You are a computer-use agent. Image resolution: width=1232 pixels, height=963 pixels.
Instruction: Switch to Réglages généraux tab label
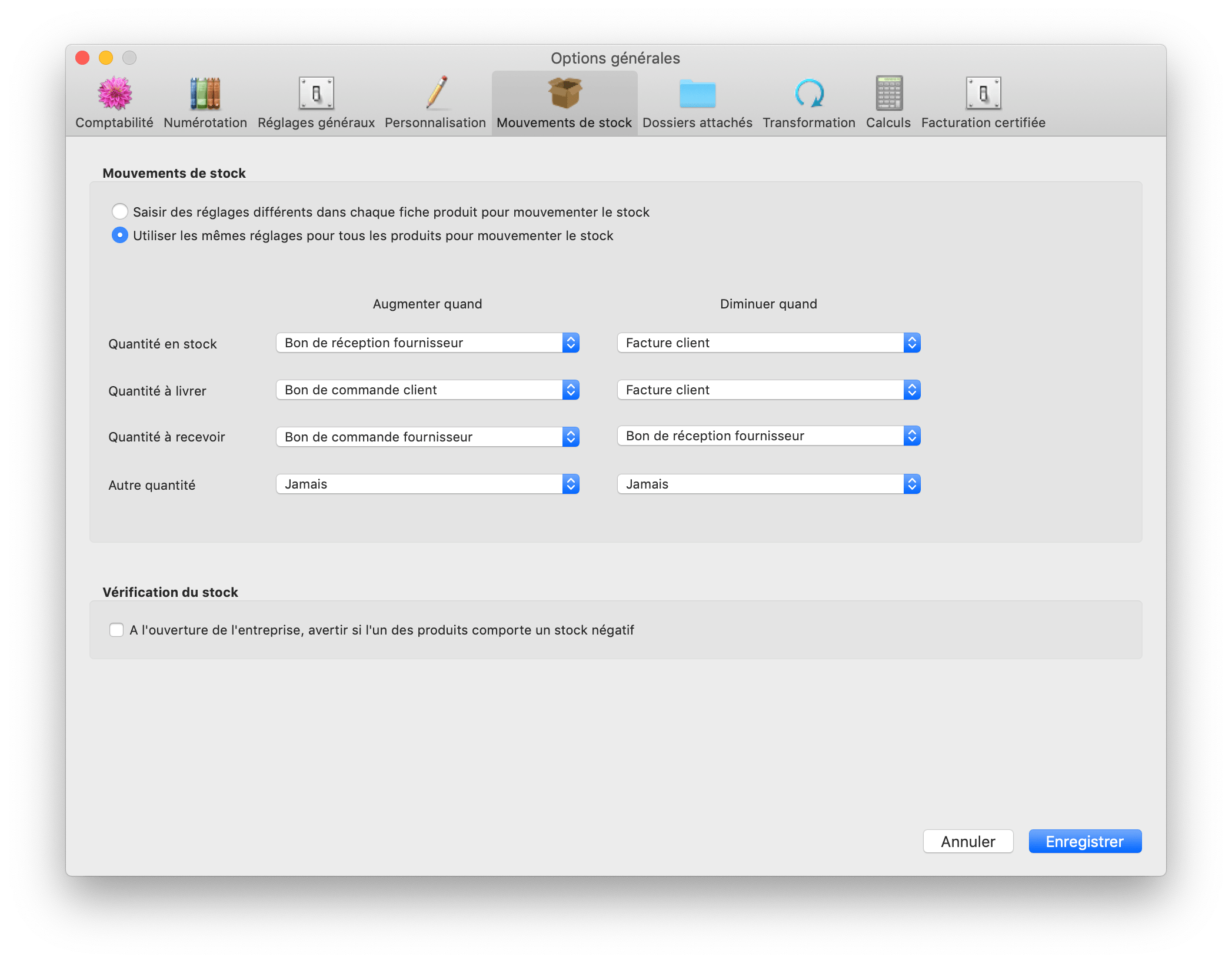316,122
